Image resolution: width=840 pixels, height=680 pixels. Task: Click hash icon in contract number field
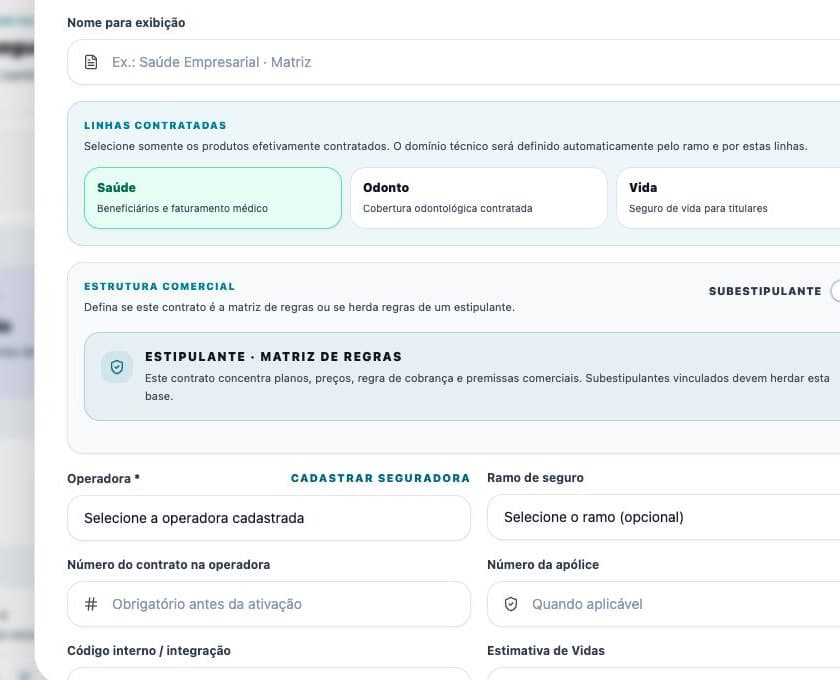(91, 604)
